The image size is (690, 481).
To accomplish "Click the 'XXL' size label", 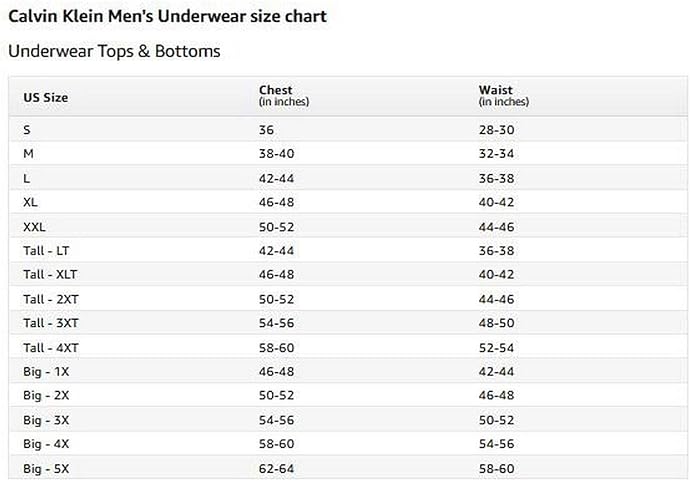I will (34, 226).
